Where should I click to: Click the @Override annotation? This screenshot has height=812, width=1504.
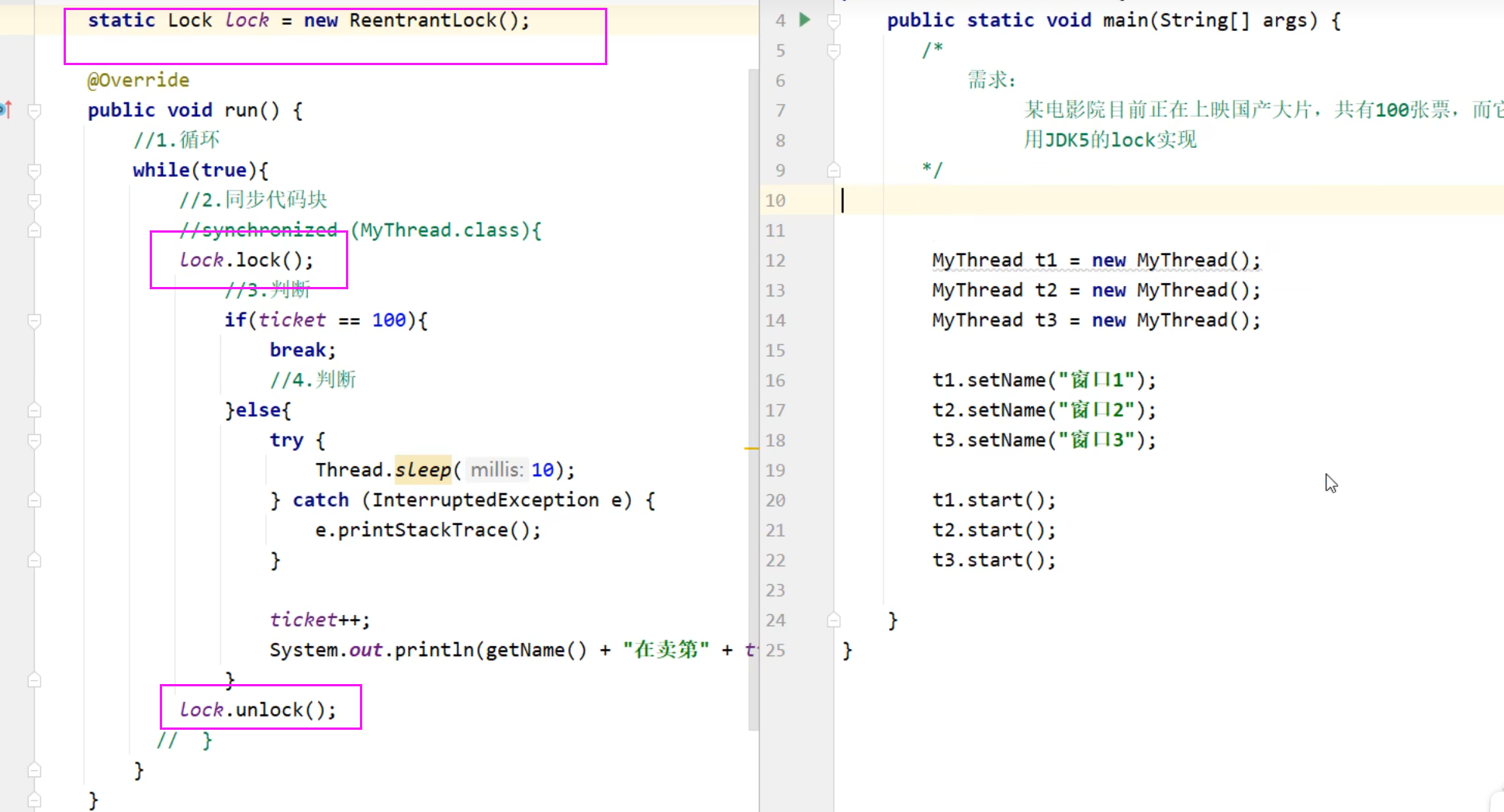point(138,81)
